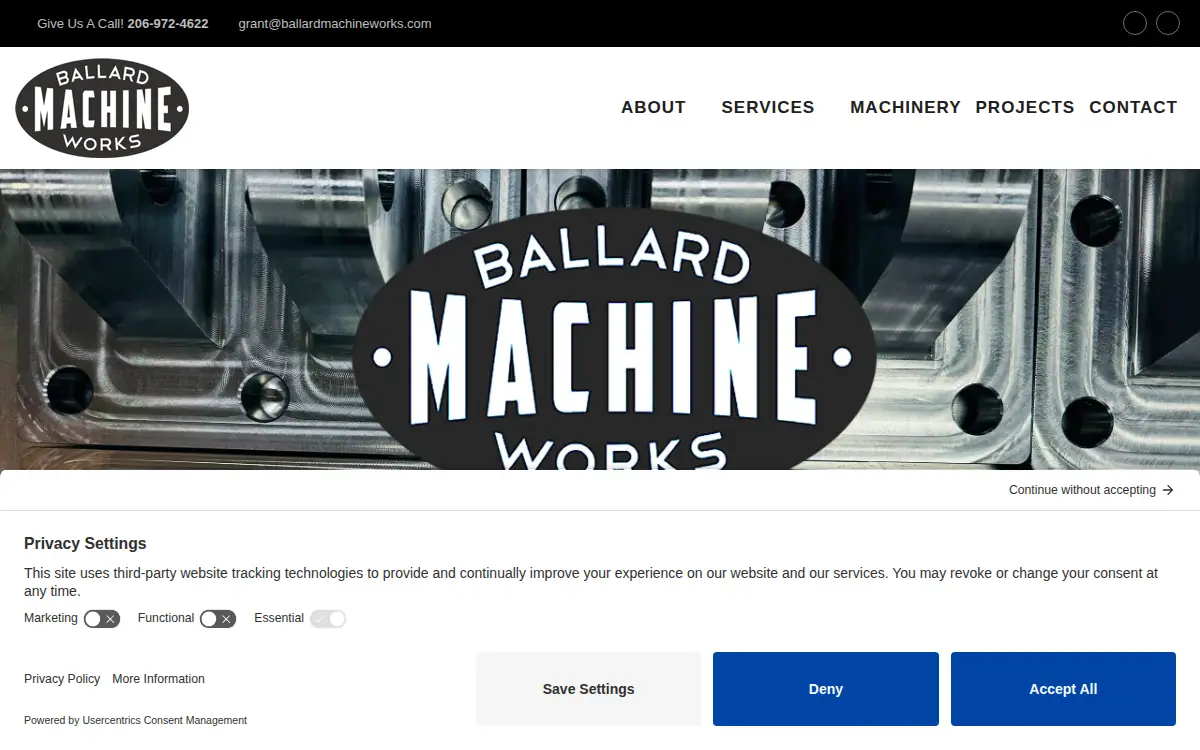The width and height of the screenshot is (1200, 750).
Task: Click the left circular social icon in top bar
Action: (1135, 23)
